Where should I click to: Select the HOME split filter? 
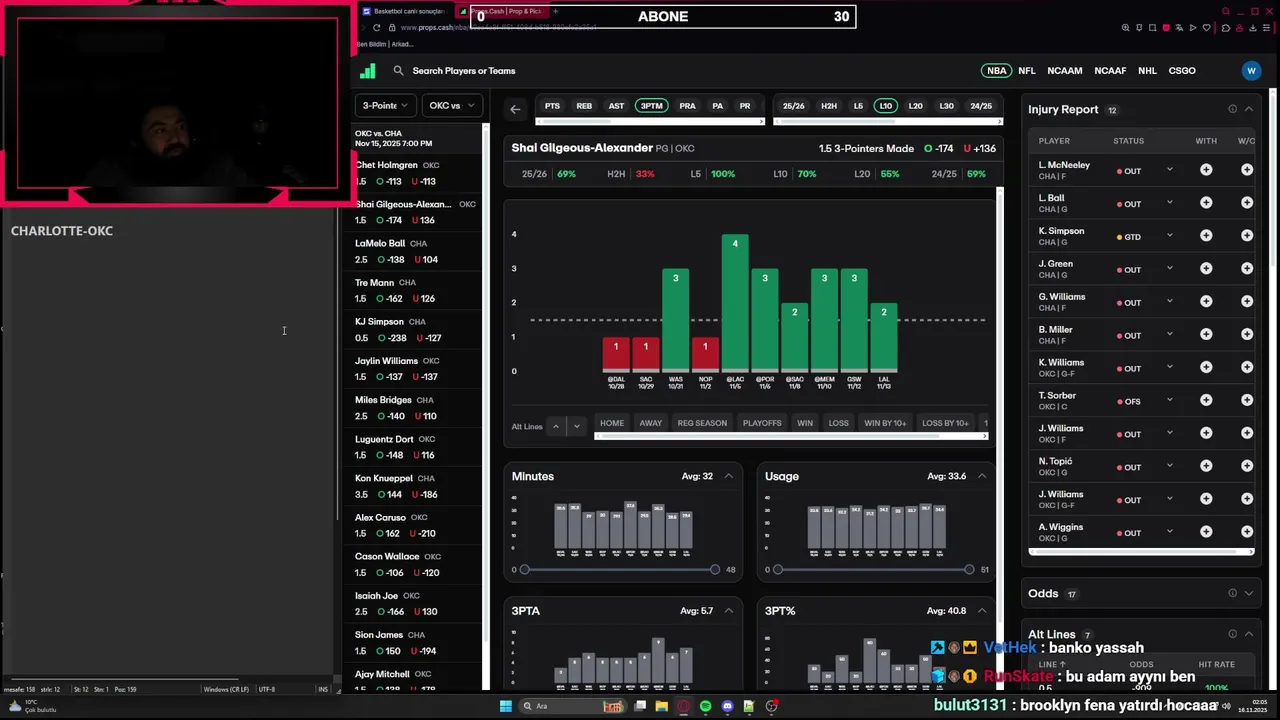(612, 423)
